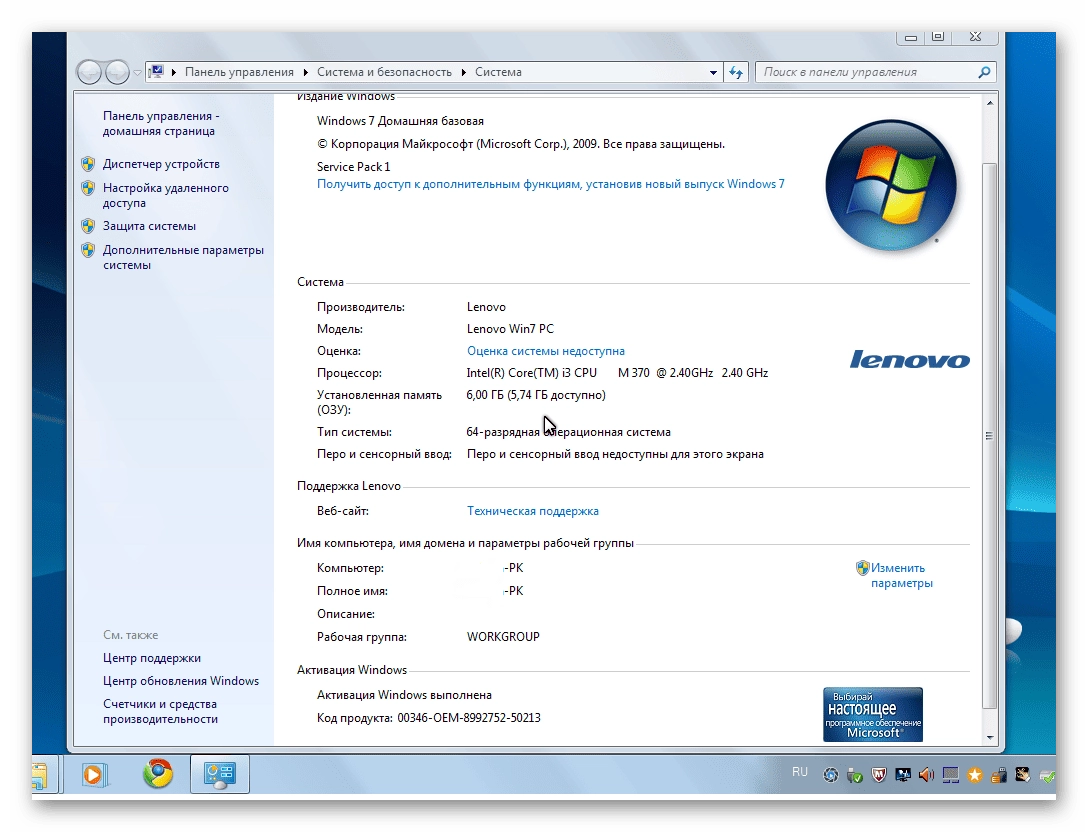Image resolution: width=1088 pixels, height=832 pixels.
Task: Click the shield icon beside Настройка удаленного доступа
Action: (x=88, y=187)
